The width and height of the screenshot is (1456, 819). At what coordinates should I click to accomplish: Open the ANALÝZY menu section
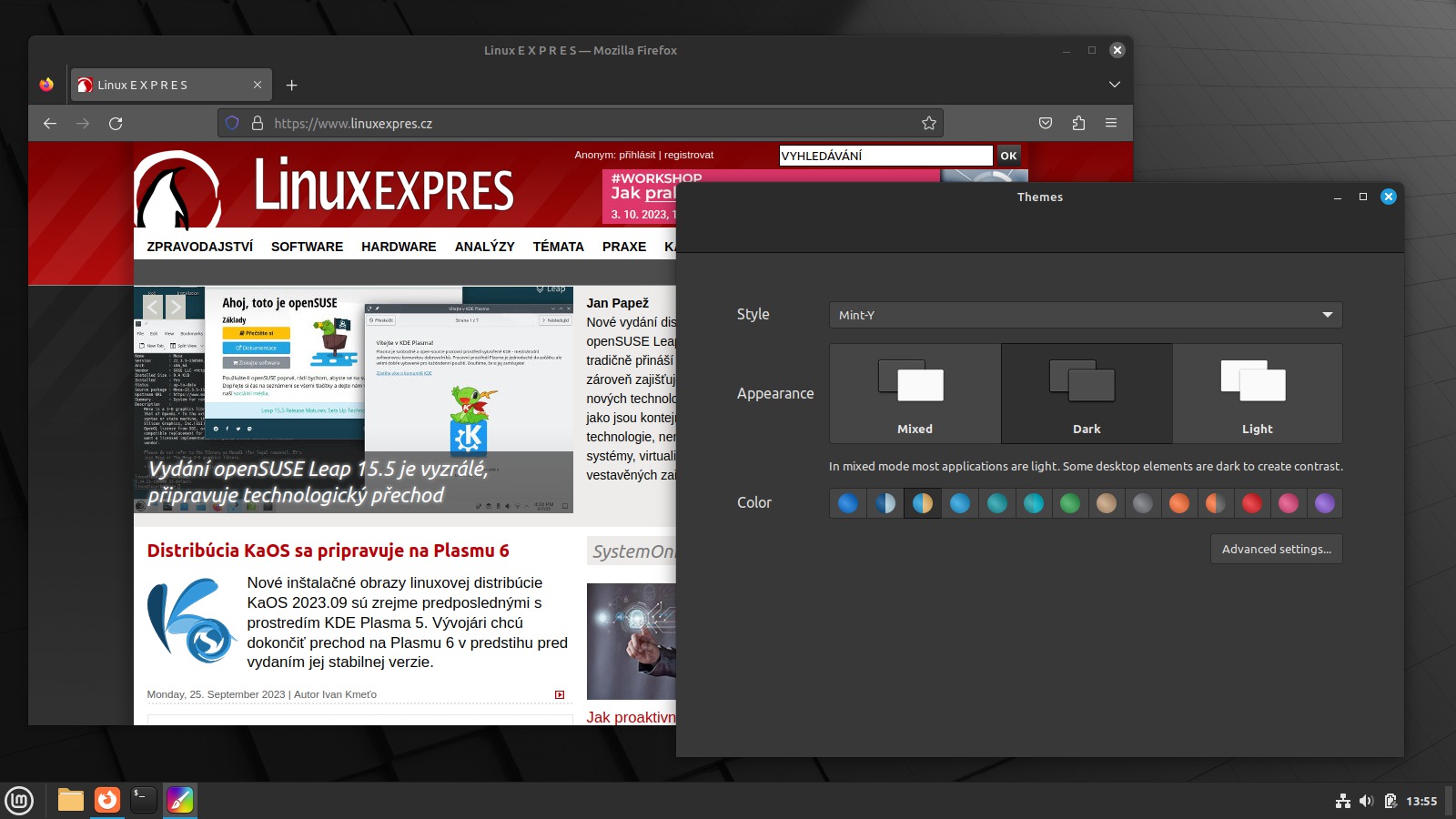pos(484,247)
